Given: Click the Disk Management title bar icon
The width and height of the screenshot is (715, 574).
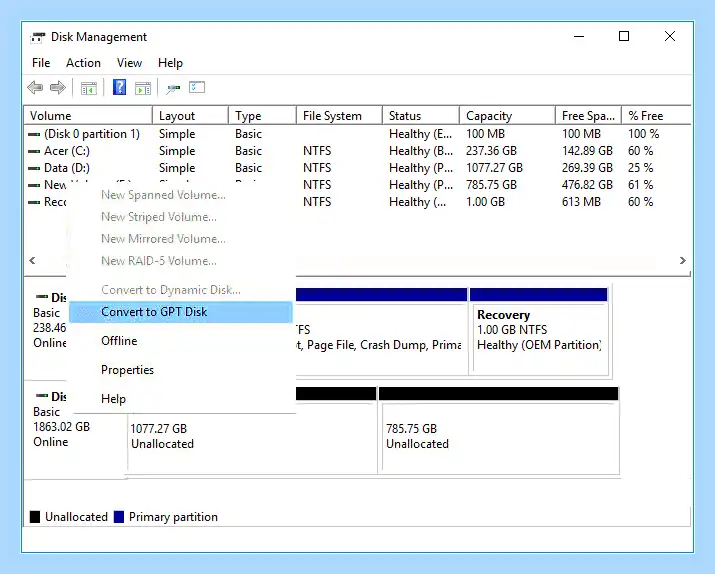Looking at the screenshot, I should [38, 37].
